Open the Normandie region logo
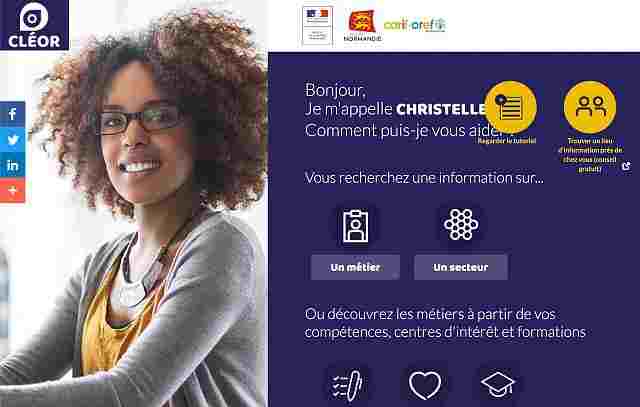640x407 pixels. click(362, 26)
